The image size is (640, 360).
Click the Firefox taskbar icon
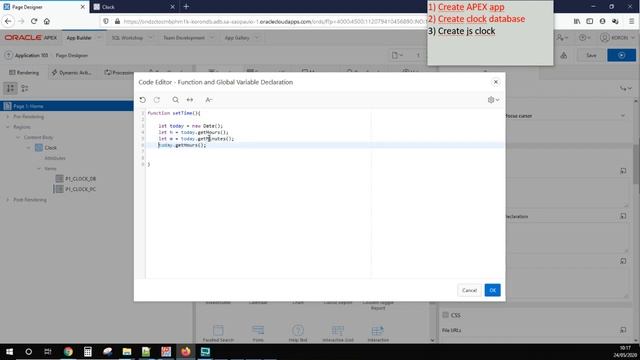[x=186, y=351]
